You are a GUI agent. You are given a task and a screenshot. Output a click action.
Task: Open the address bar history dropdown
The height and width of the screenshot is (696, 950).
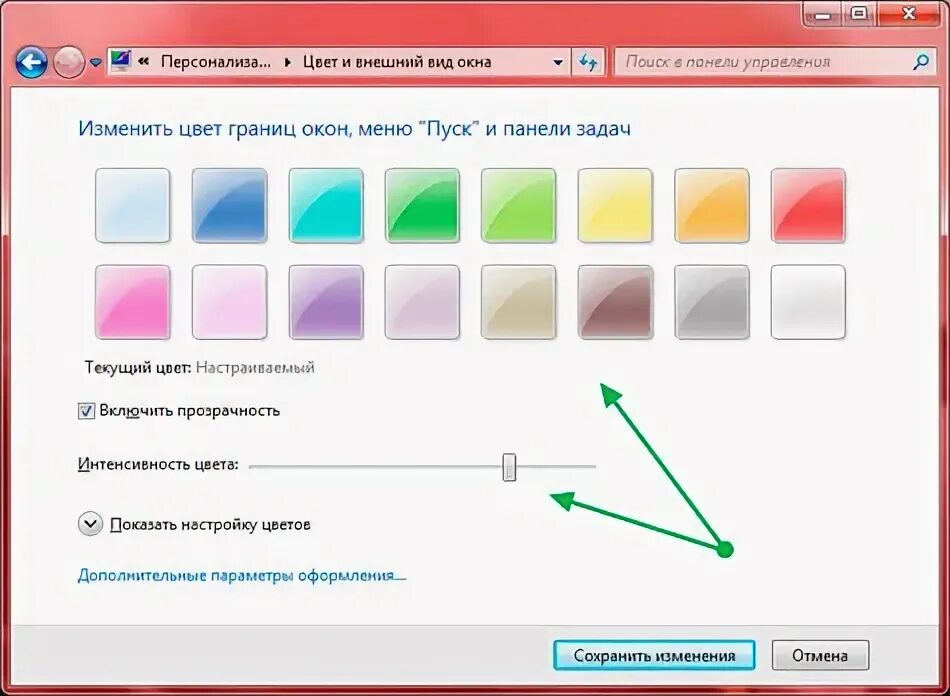558,62
